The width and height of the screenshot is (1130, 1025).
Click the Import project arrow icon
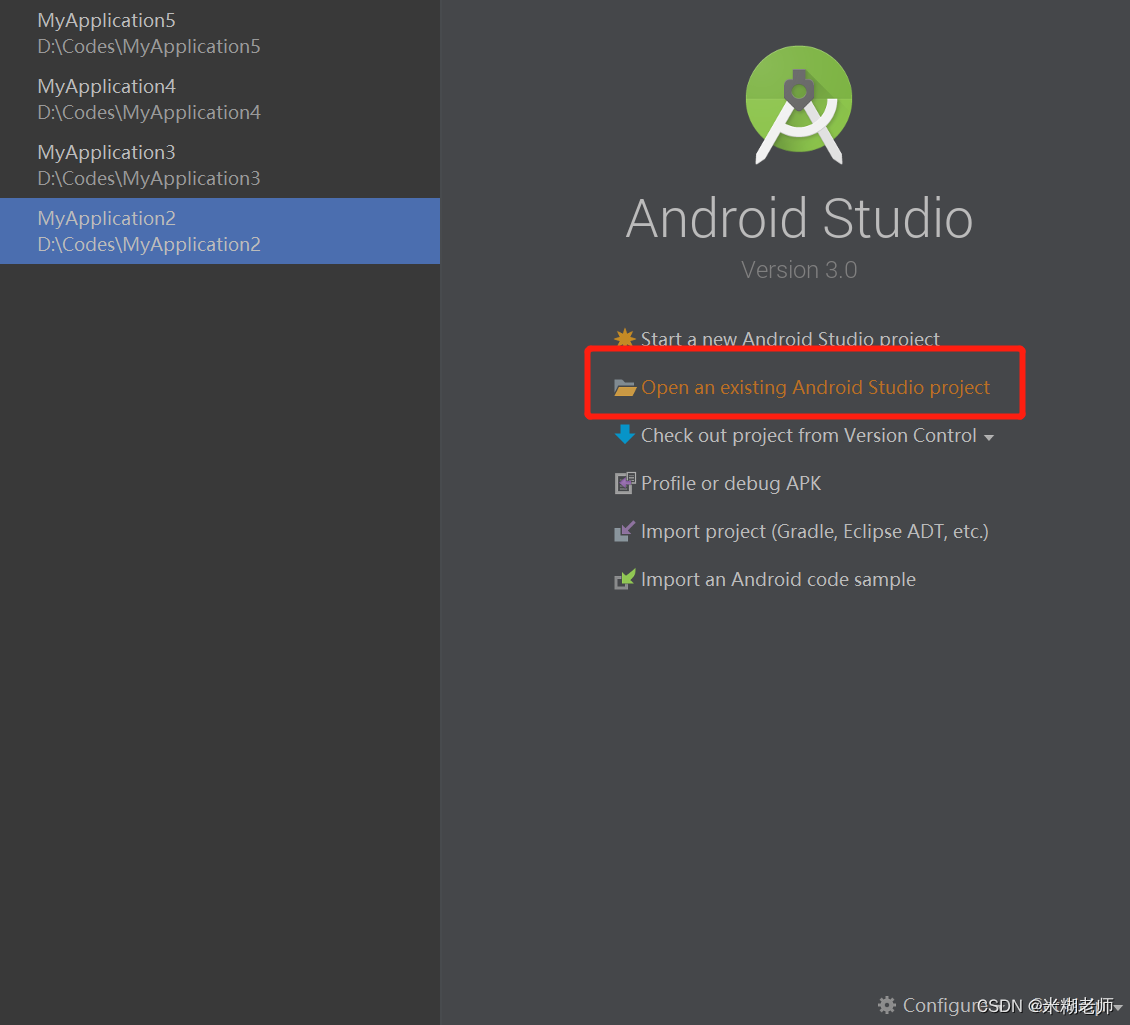coord(624,531)
